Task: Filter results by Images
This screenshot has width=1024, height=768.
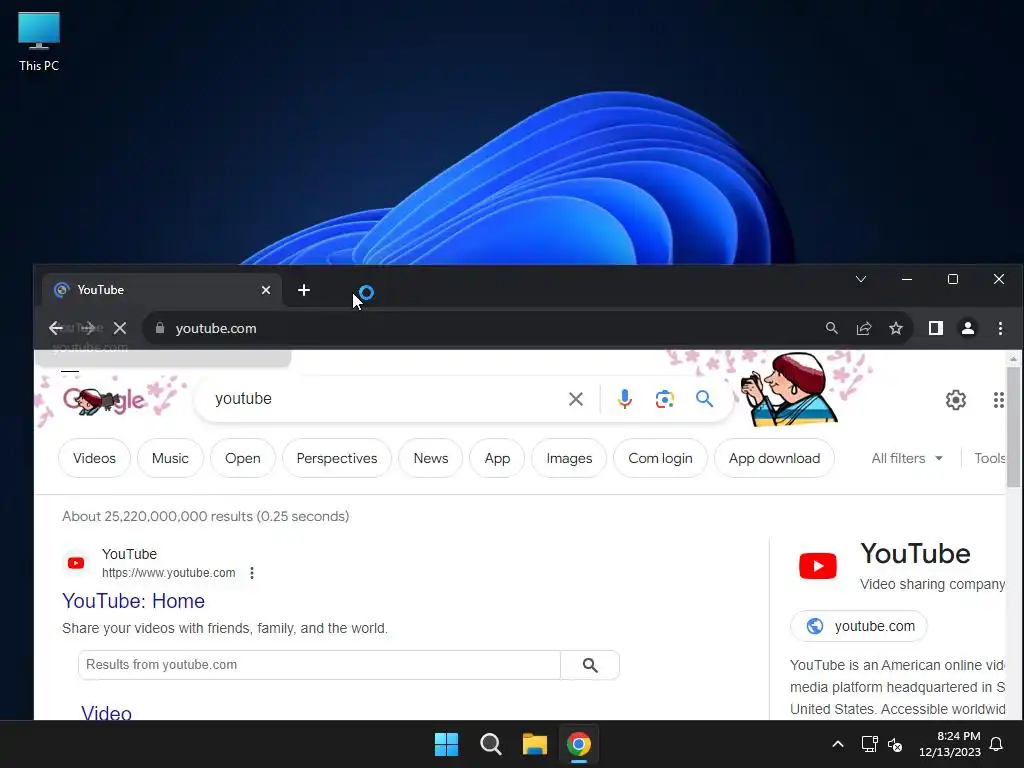Action: point(569,458)
